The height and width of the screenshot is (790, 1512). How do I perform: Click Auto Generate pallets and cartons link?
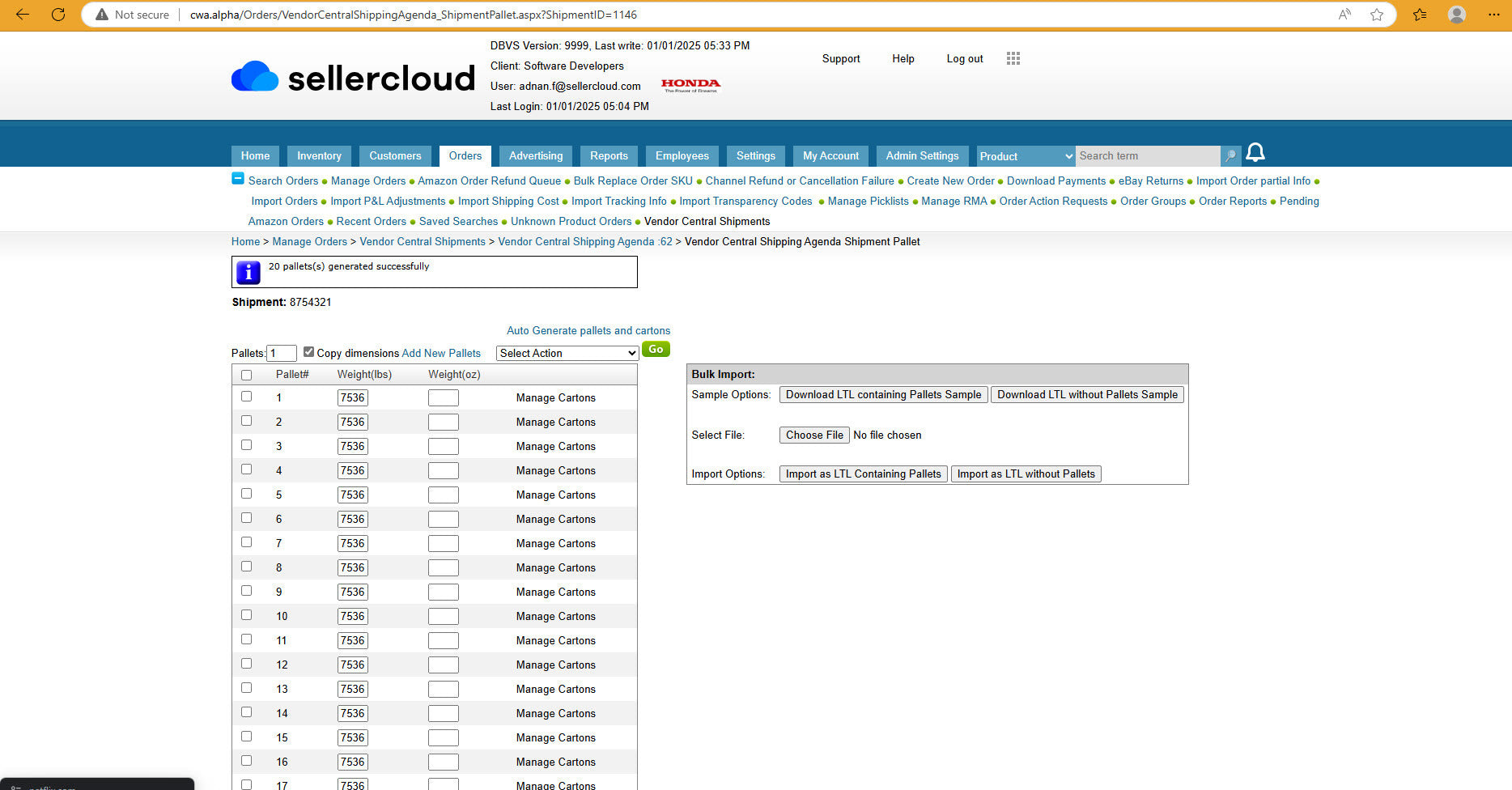[588, 330]
